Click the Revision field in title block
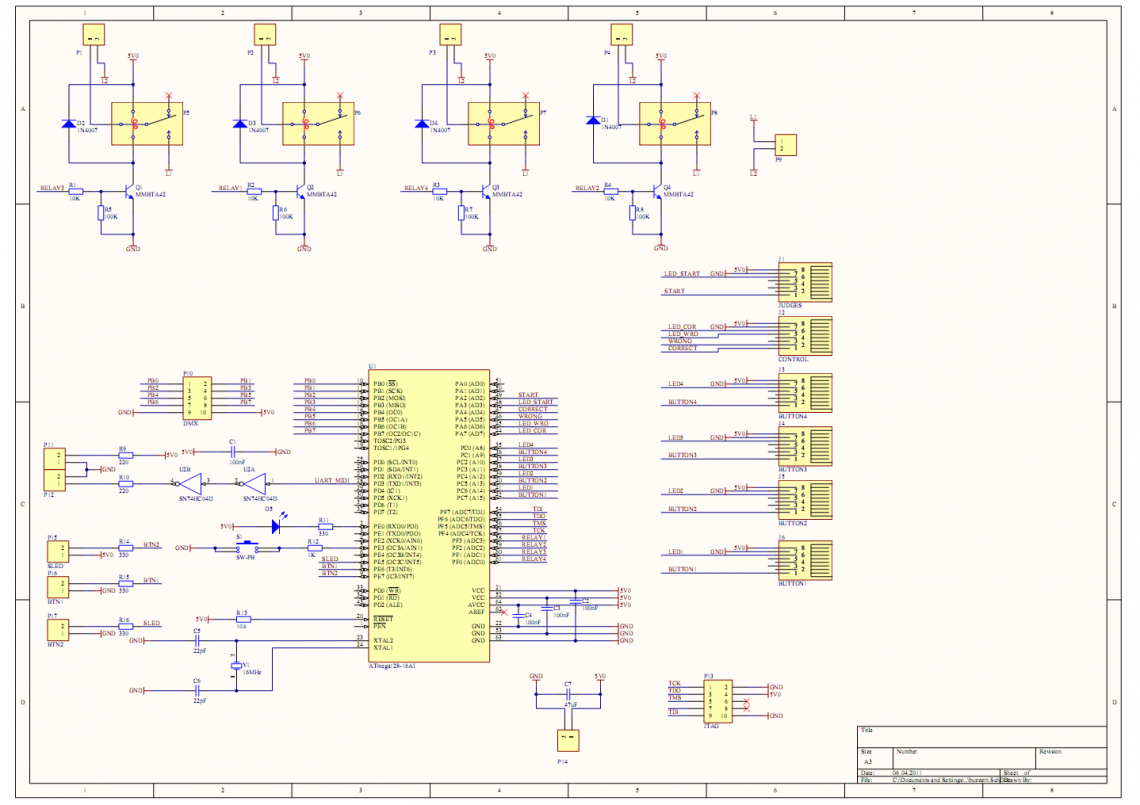 tap(1072, 758)
